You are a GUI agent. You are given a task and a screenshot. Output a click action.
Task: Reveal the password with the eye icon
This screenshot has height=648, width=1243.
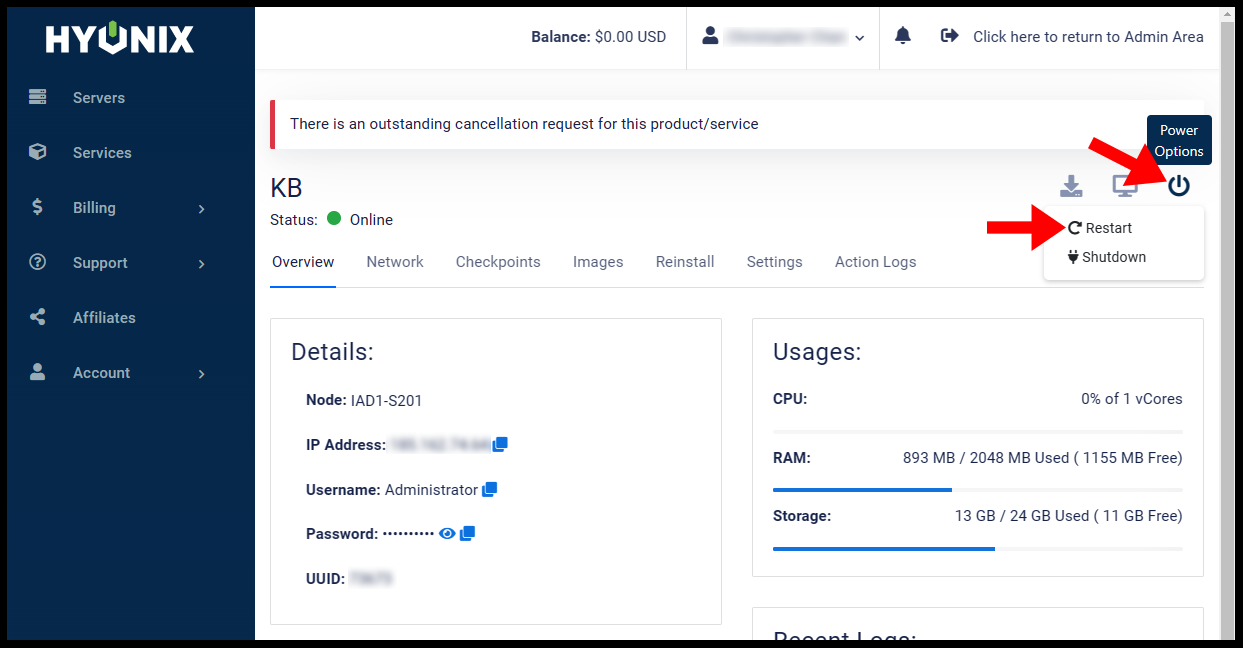[x=447, y=534]
